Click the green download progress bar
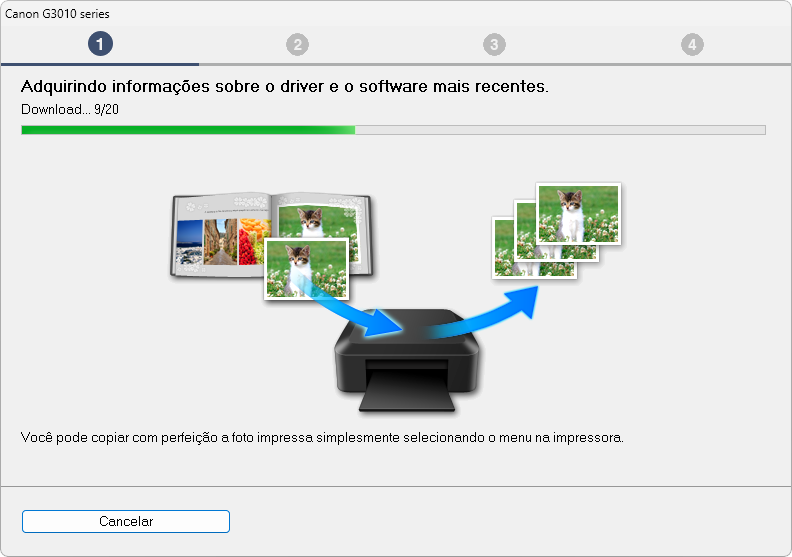The width and height of the screenshot is (792, 557). tap(393, 130)
